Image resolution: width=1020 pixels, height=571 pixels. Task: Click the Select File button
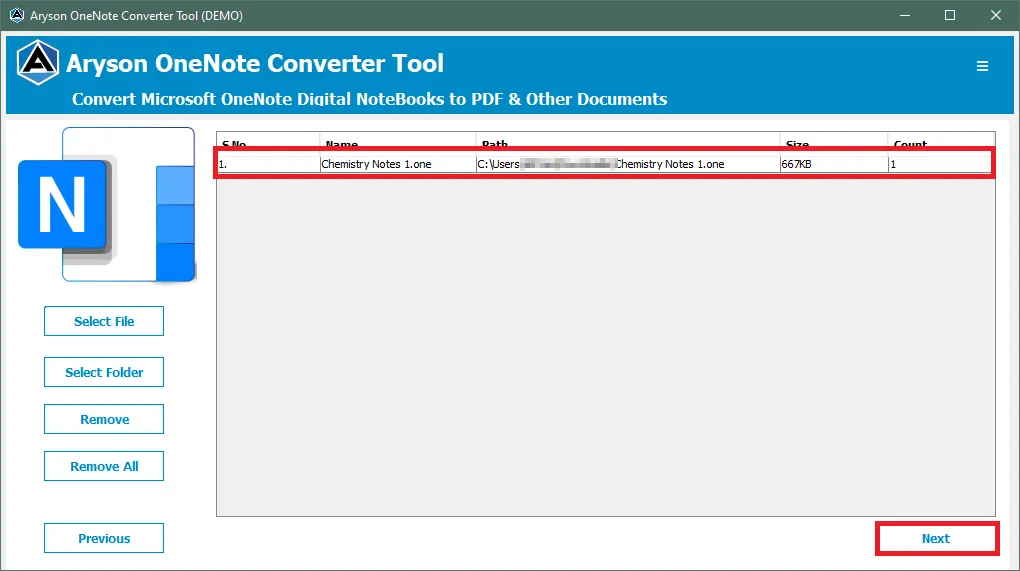point(104,321)
